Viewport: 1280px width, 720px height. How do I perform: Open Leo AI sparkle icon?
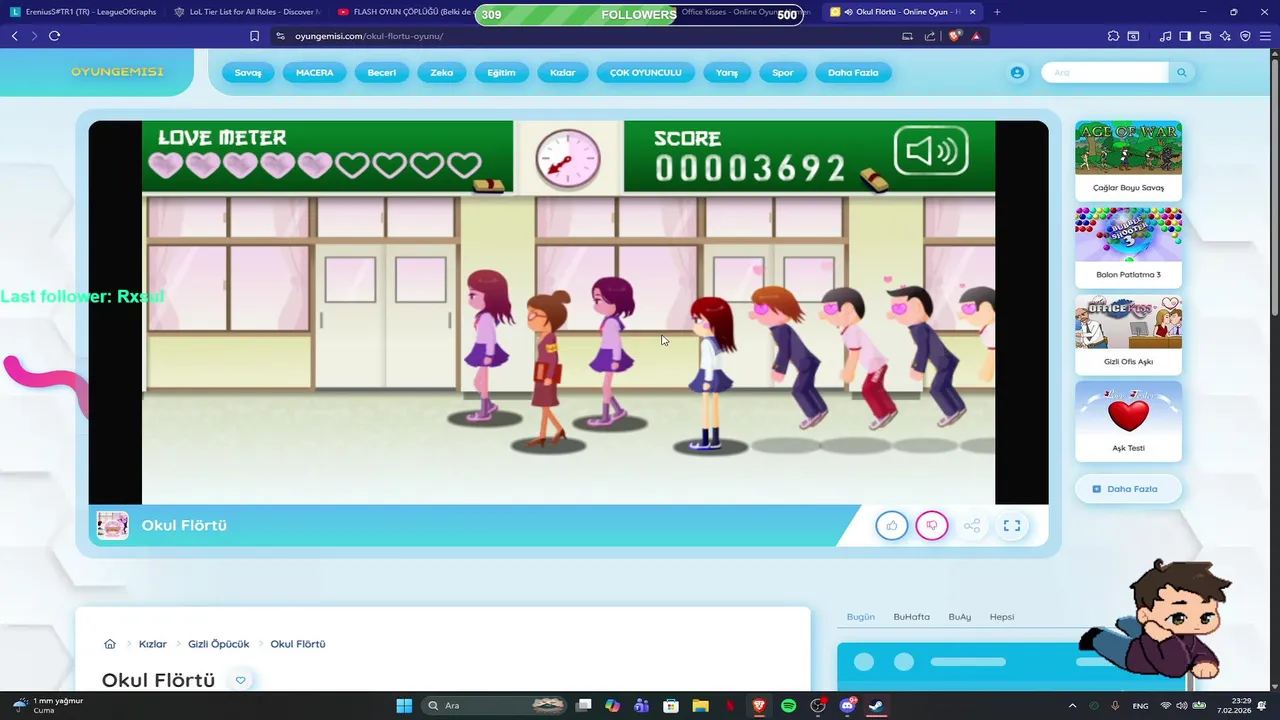[x=1225, y=36]
